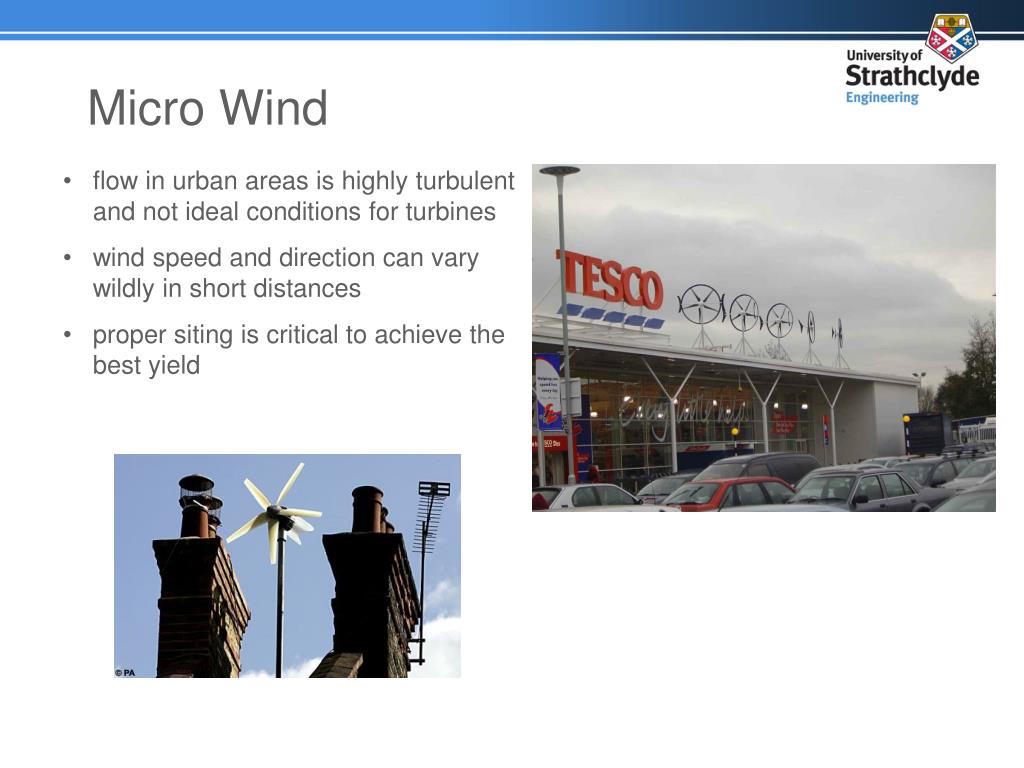Click the University of Strathclyde crest logo
1024x768 pixels.
click(x=952, y=38)
